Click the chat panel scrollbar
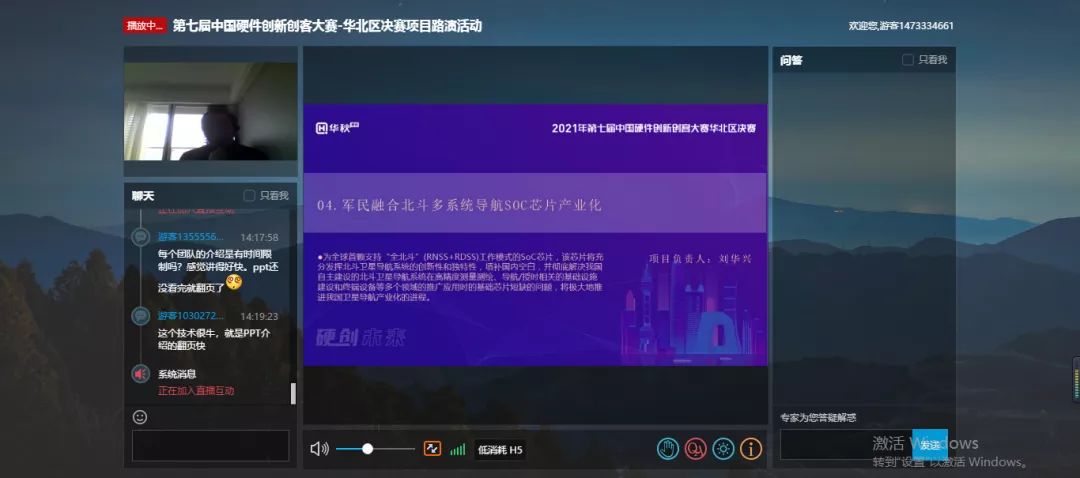This screenshot has width=1080, height=478. (293, 393)
